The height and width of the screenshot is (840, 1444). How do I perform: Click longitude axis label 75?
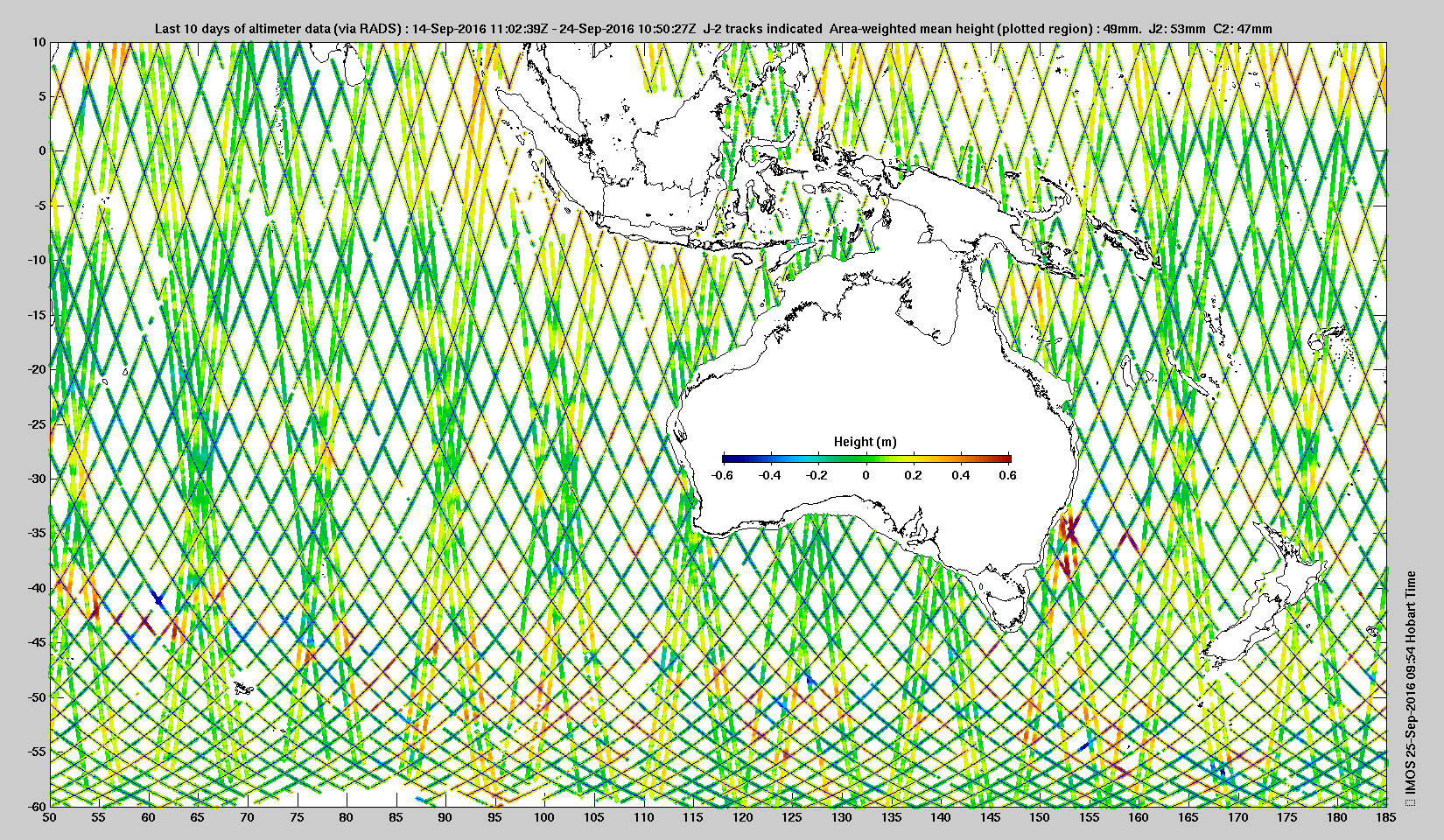click(x=298, y=818)
